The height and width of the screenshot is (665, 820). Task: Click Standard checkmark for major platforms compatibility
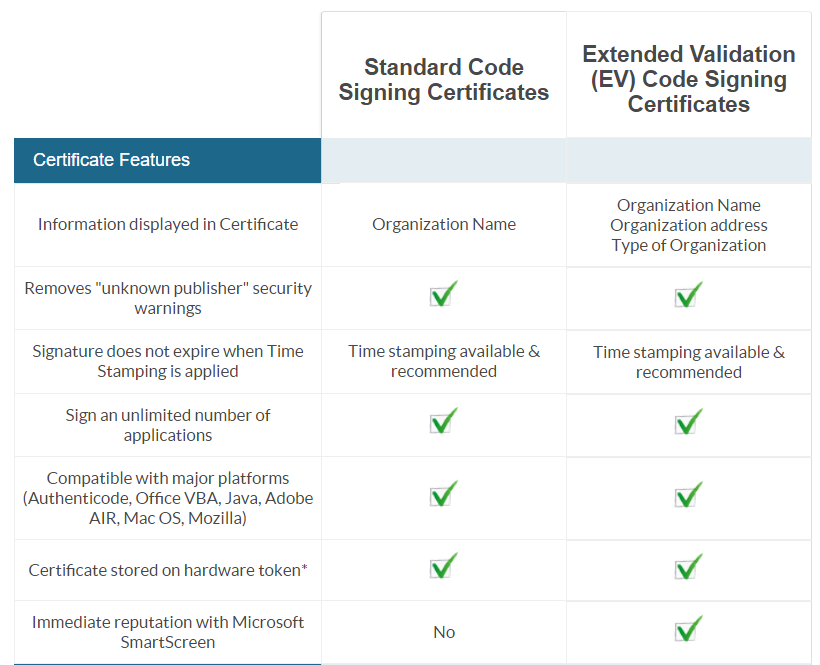pyautogui.click(x=444, y=494)
